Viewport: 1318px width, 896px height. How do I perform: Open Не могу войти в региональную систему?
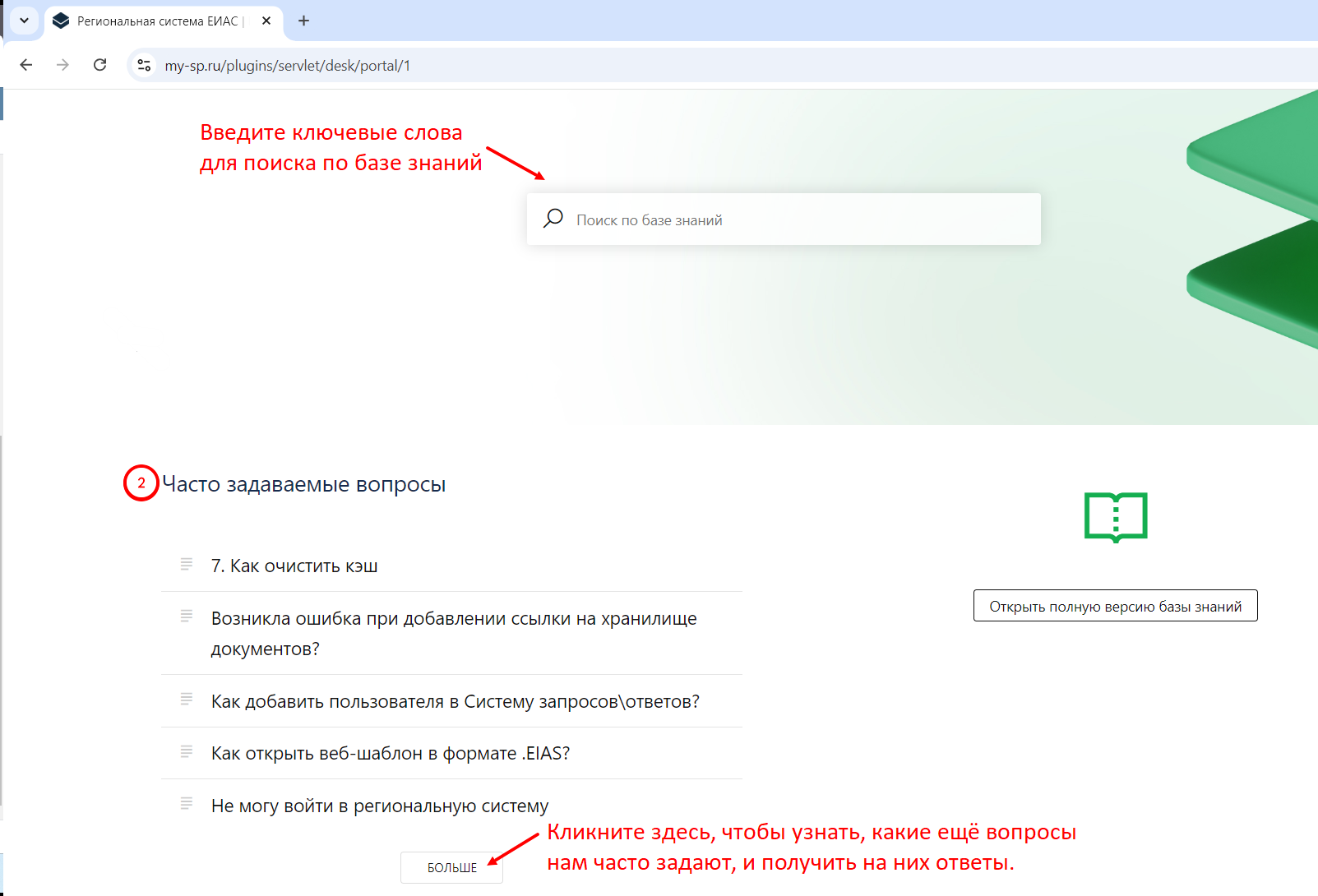pyautogui.click(x=380, y=806)
